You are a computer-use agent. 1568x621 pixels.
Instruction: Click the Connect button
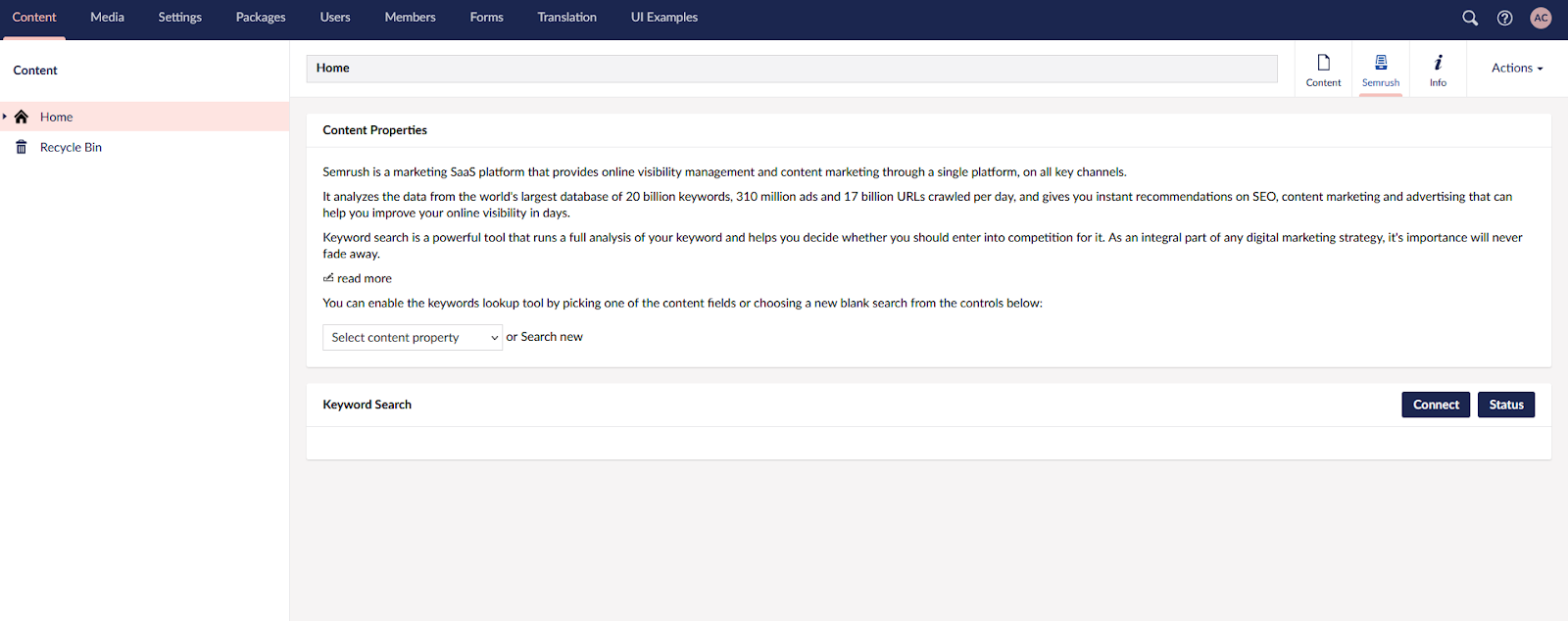click(1436, 405)
